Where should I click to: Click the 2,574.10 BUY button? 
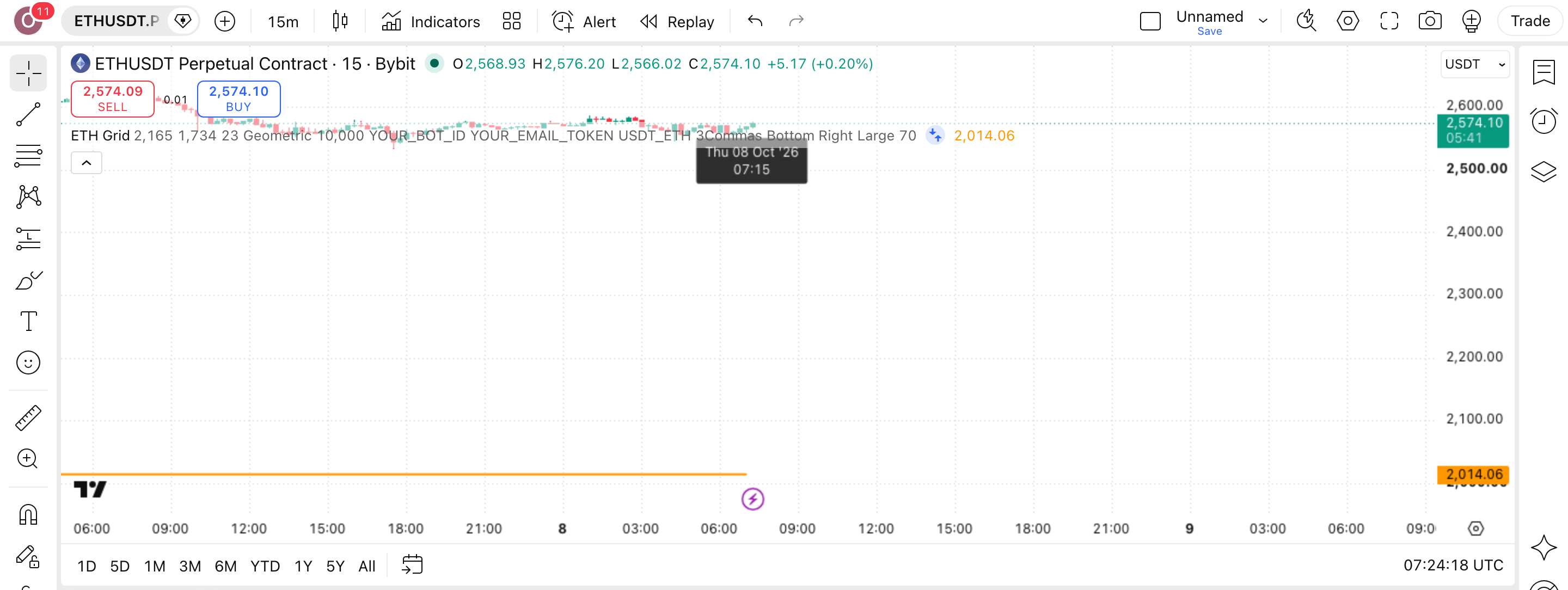tap(238, 99)
